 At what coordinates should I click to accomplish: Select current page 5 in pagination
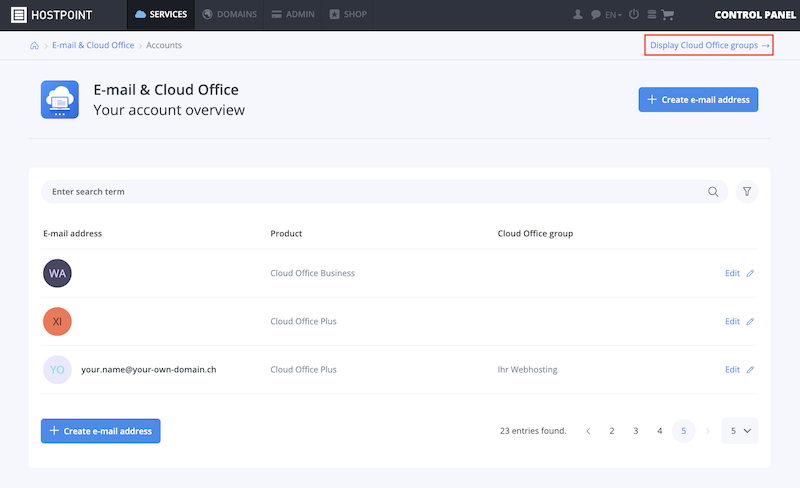pyautogui.click(x=684, y=431)
